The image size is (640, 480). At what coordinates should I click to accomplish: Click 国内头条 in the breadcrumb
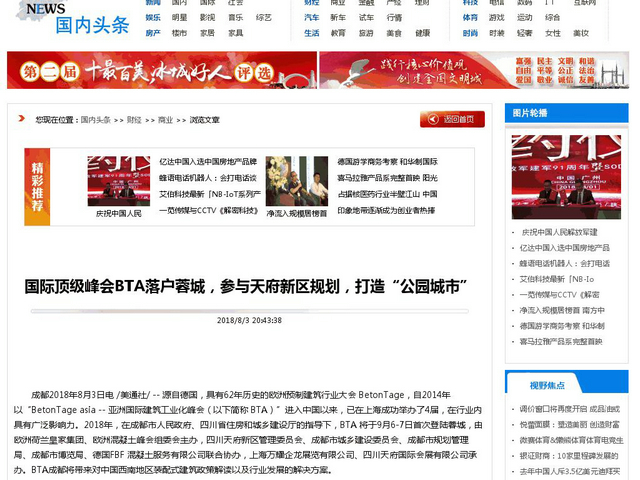[95, 120]
